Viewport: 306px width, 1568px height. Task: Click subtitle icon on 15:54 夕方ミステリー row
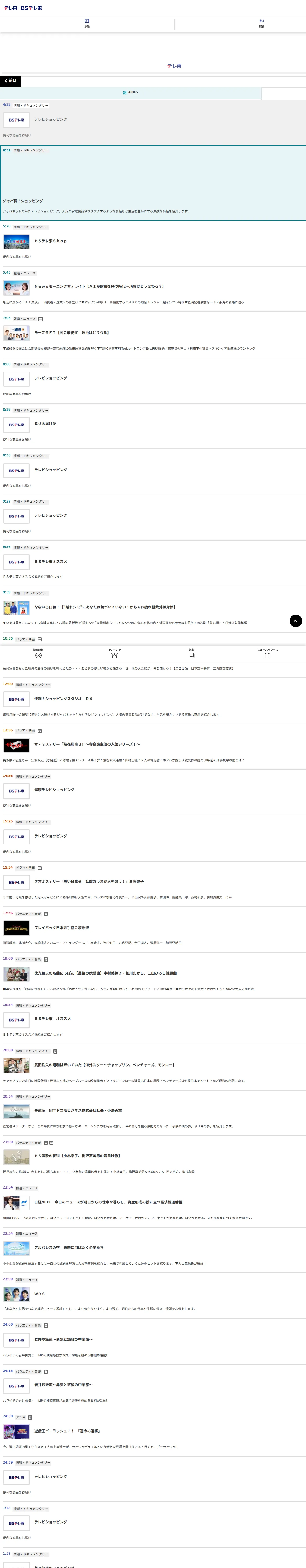(x=39, y=868)
